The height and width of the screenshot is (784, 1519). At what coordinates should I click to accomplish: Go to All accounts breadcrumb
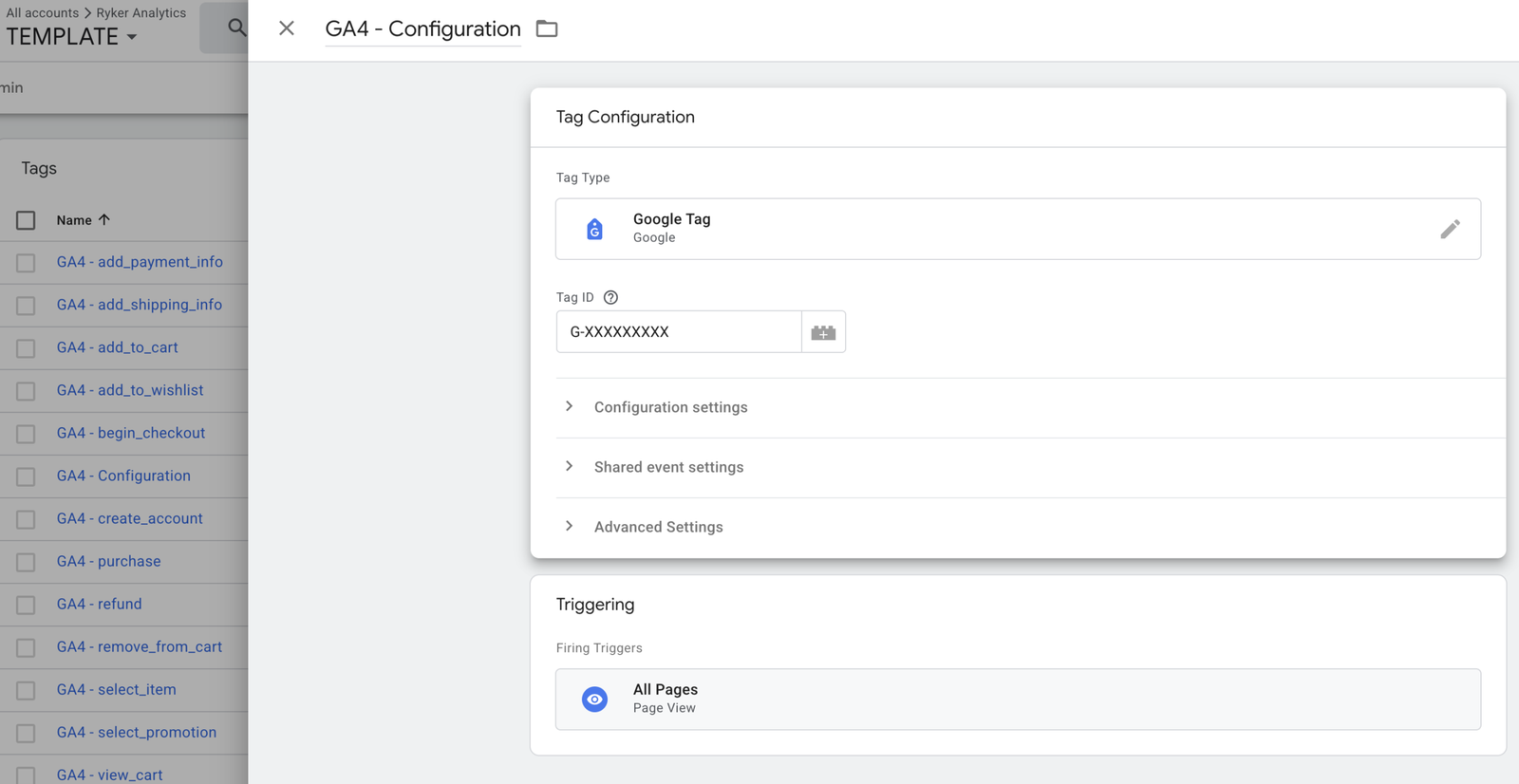point(43,12)
